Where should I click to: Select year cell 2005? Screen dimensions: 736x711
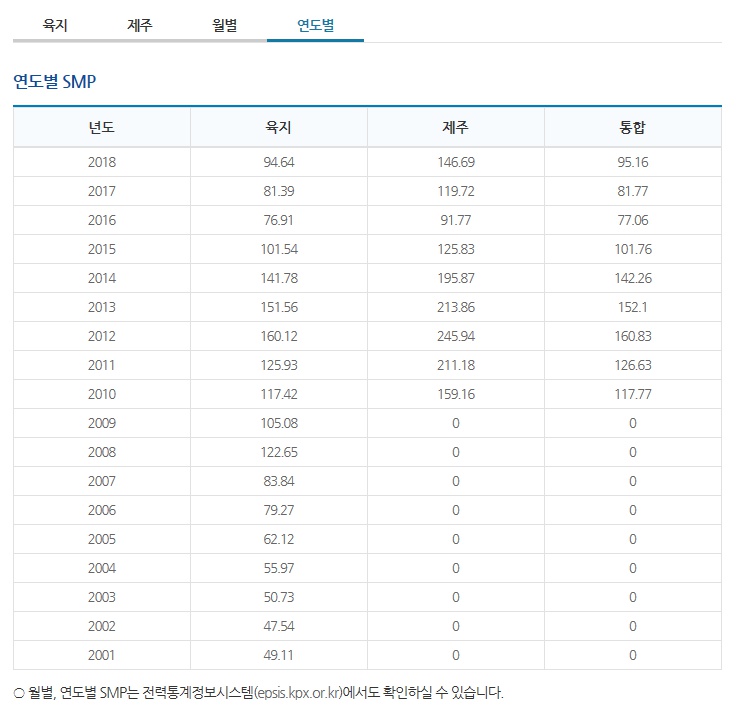click(x=101, y=539)
